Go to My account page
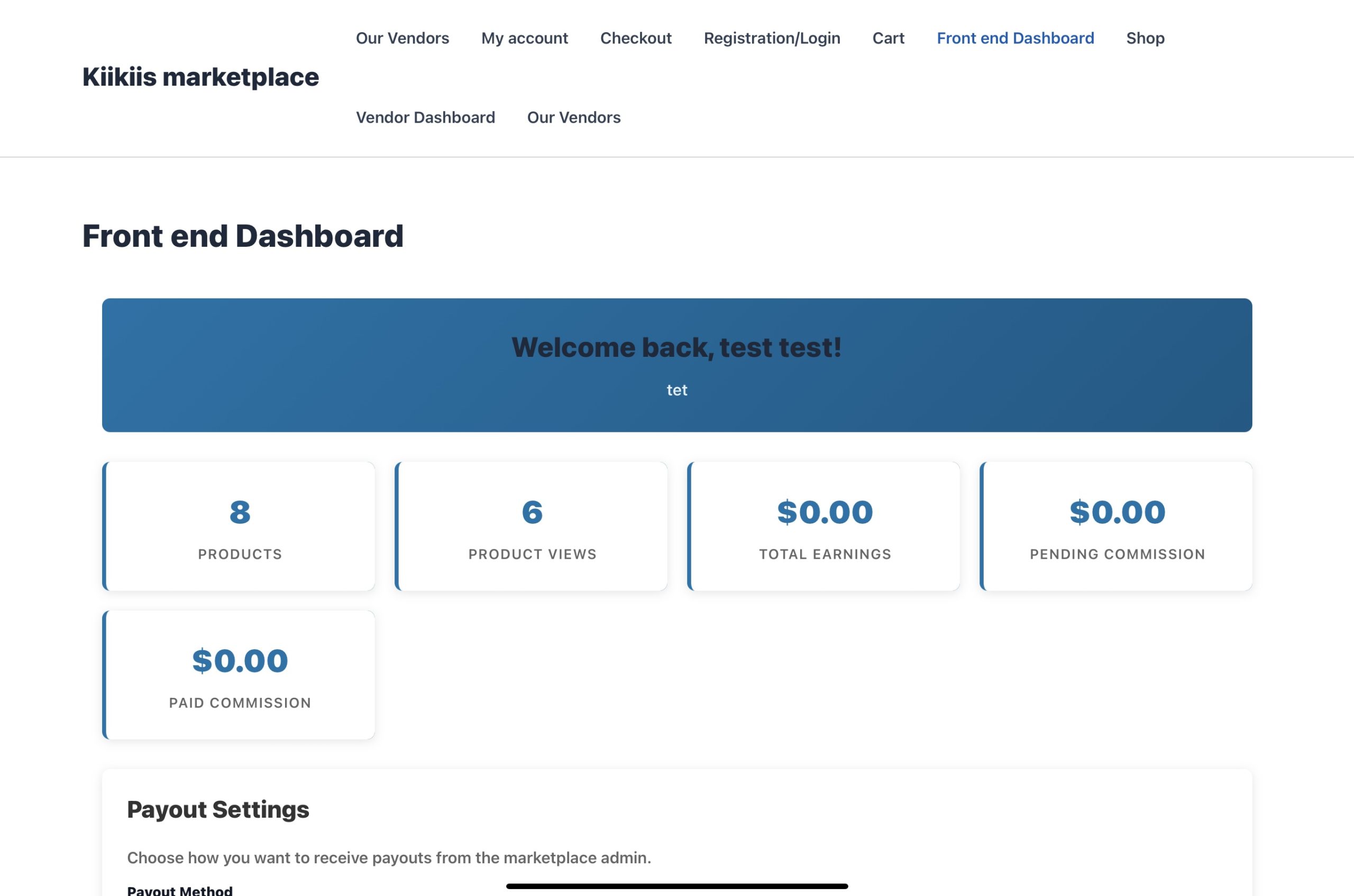This screenshot has height=896, width=1354. [524, 38]
